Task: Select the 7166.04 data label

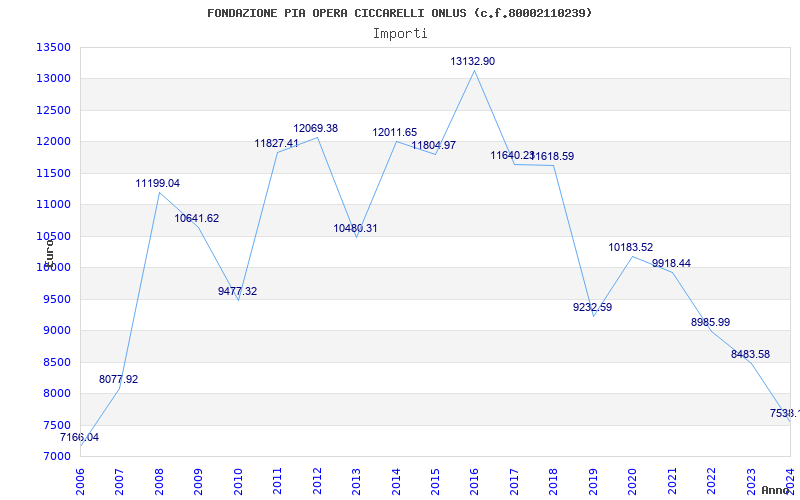Action: [80, 437]
